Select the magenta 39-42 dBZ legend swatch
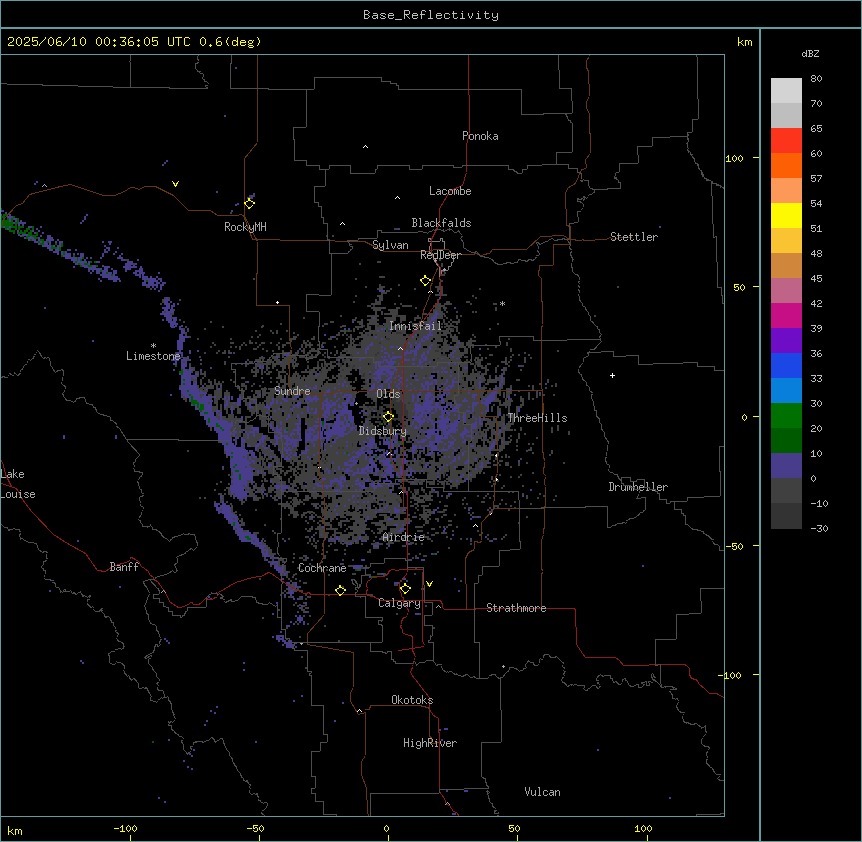The height and width of the screenshot is (842, 862). point(786,315)
